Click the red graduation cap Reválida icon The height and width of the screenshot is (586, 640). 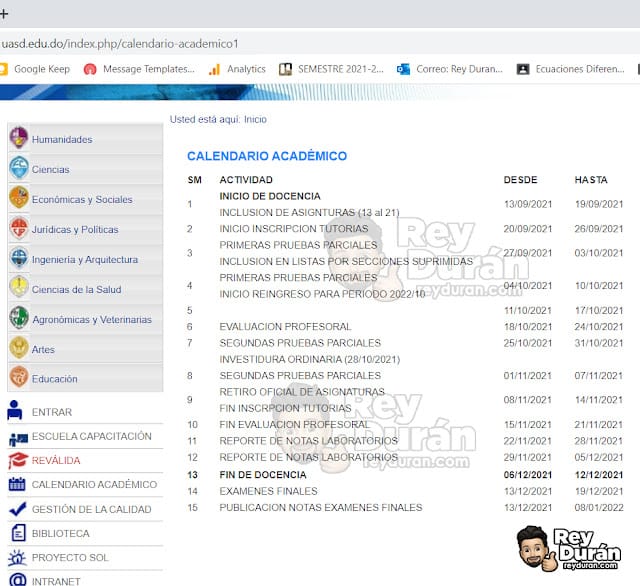[x=18, y=460]
